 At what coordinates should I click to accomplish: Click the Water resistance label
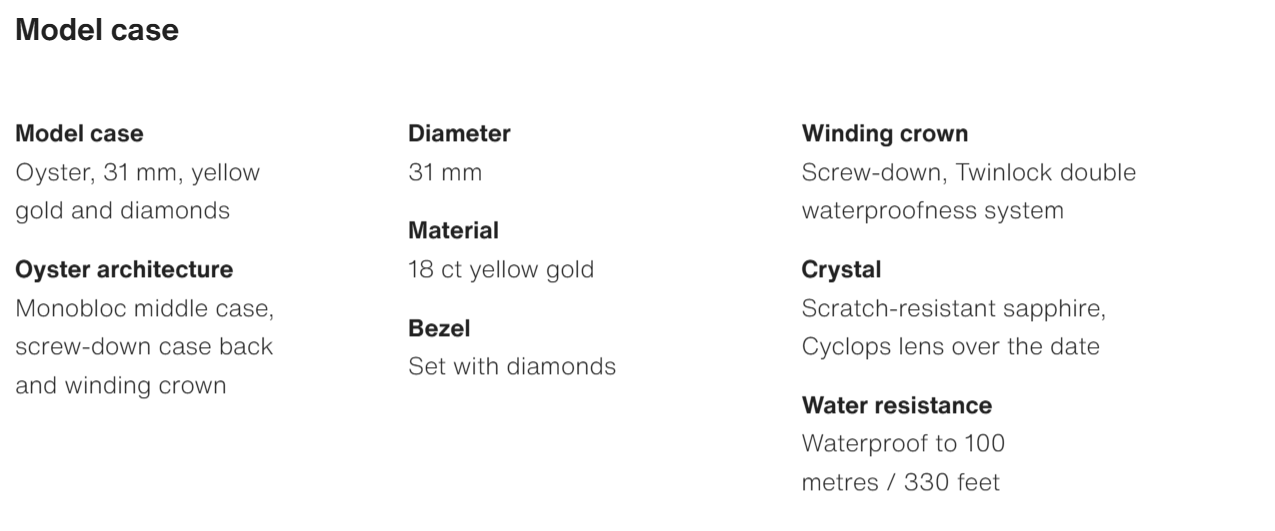coord(896,406)
